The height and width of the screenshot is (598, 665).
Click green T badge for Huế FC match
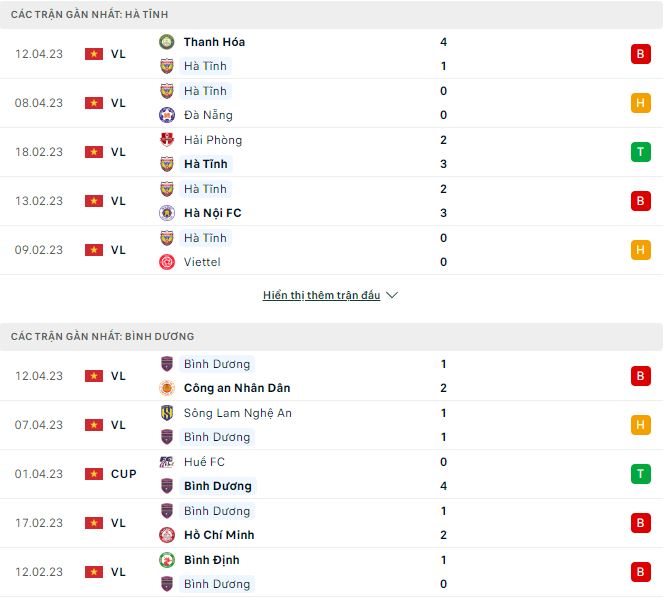tap(641, 474)
